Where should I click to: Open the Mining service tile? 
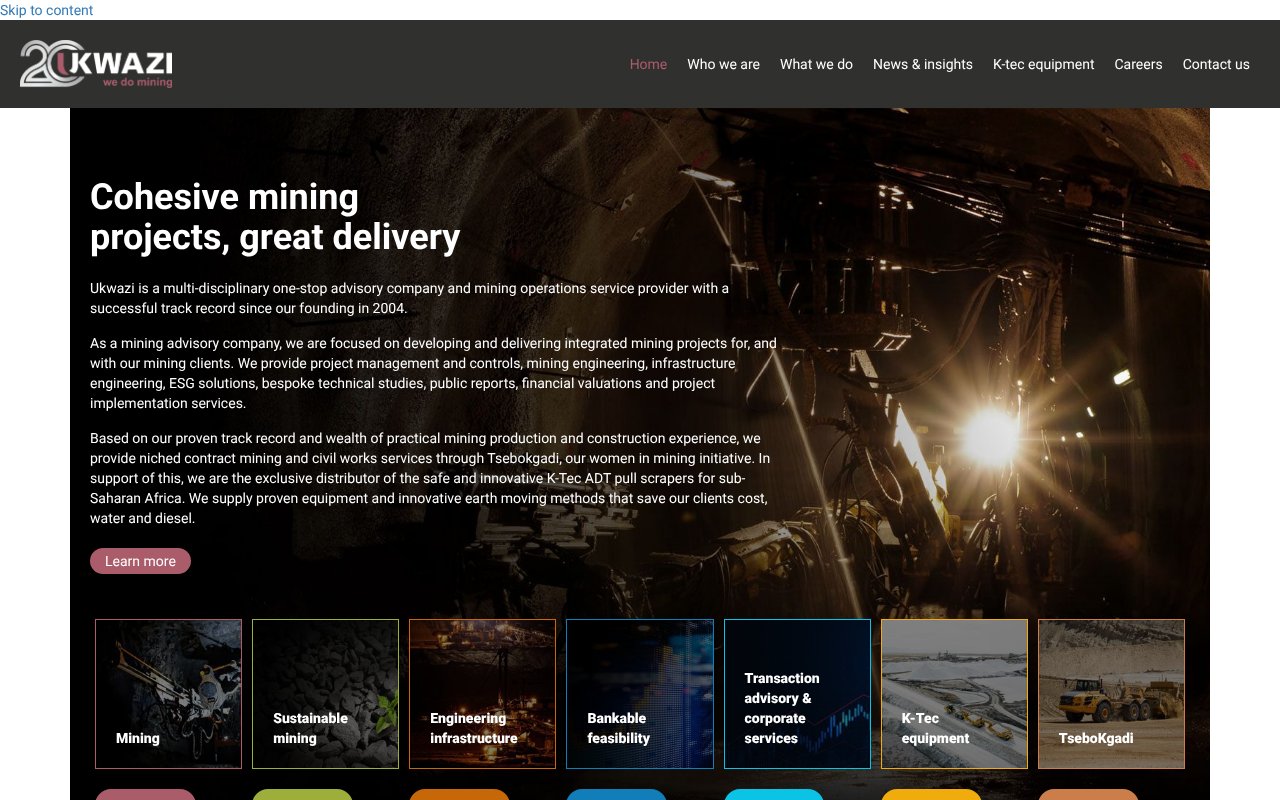click(x=168, y=693)
